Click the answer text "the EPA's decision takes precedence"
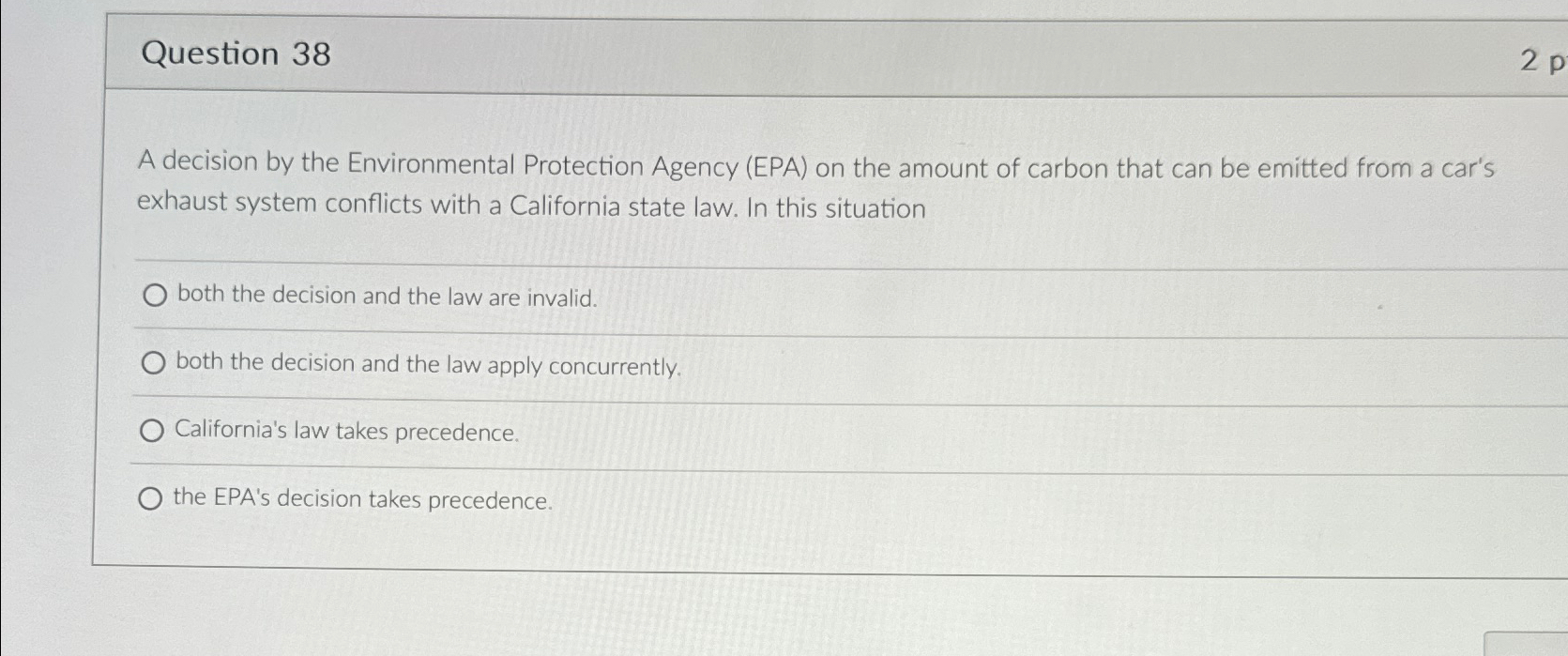 click(x=361, y=500)
